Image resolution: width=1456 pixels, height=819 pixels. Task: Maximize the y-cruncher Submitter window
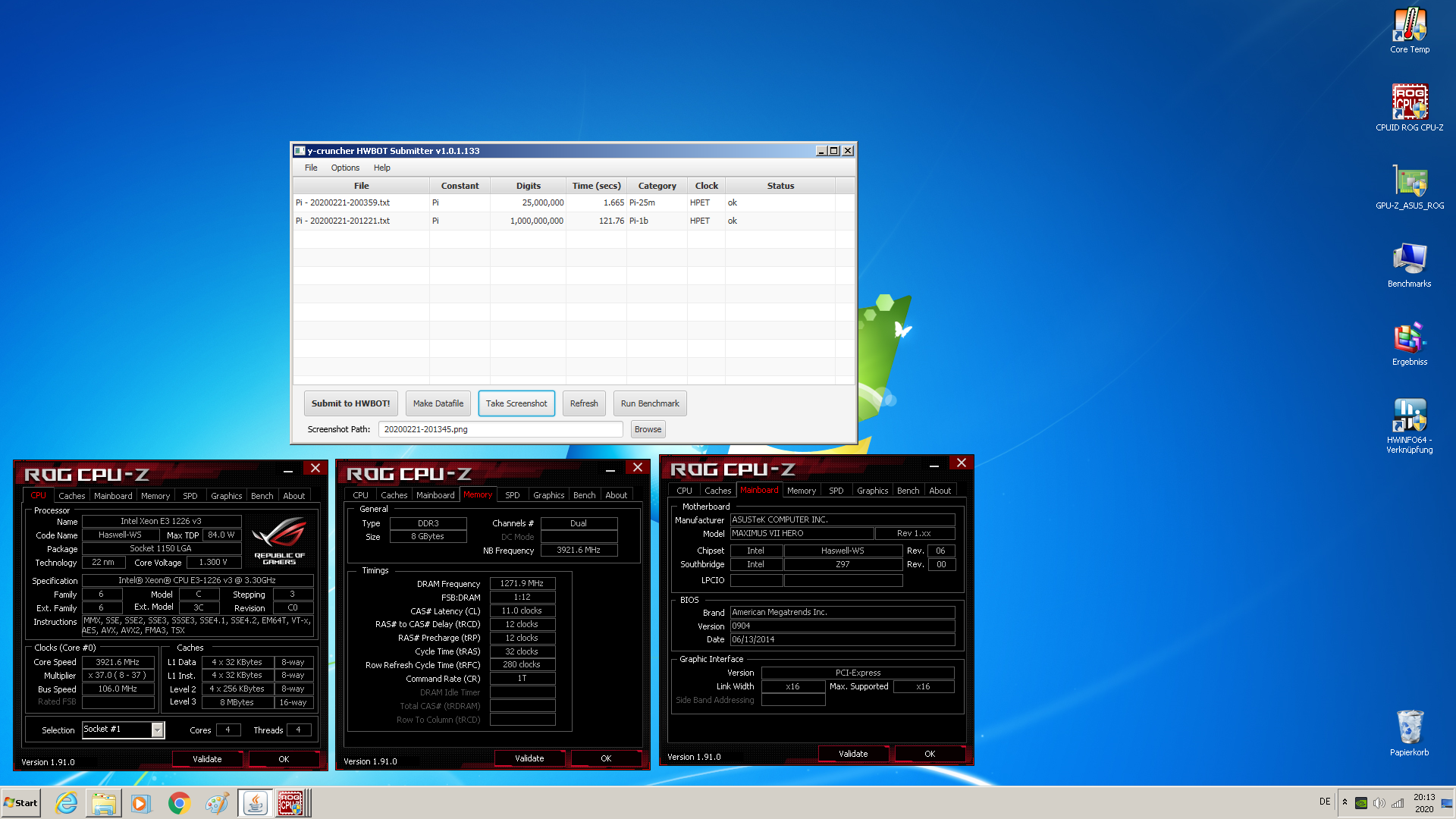834,151
